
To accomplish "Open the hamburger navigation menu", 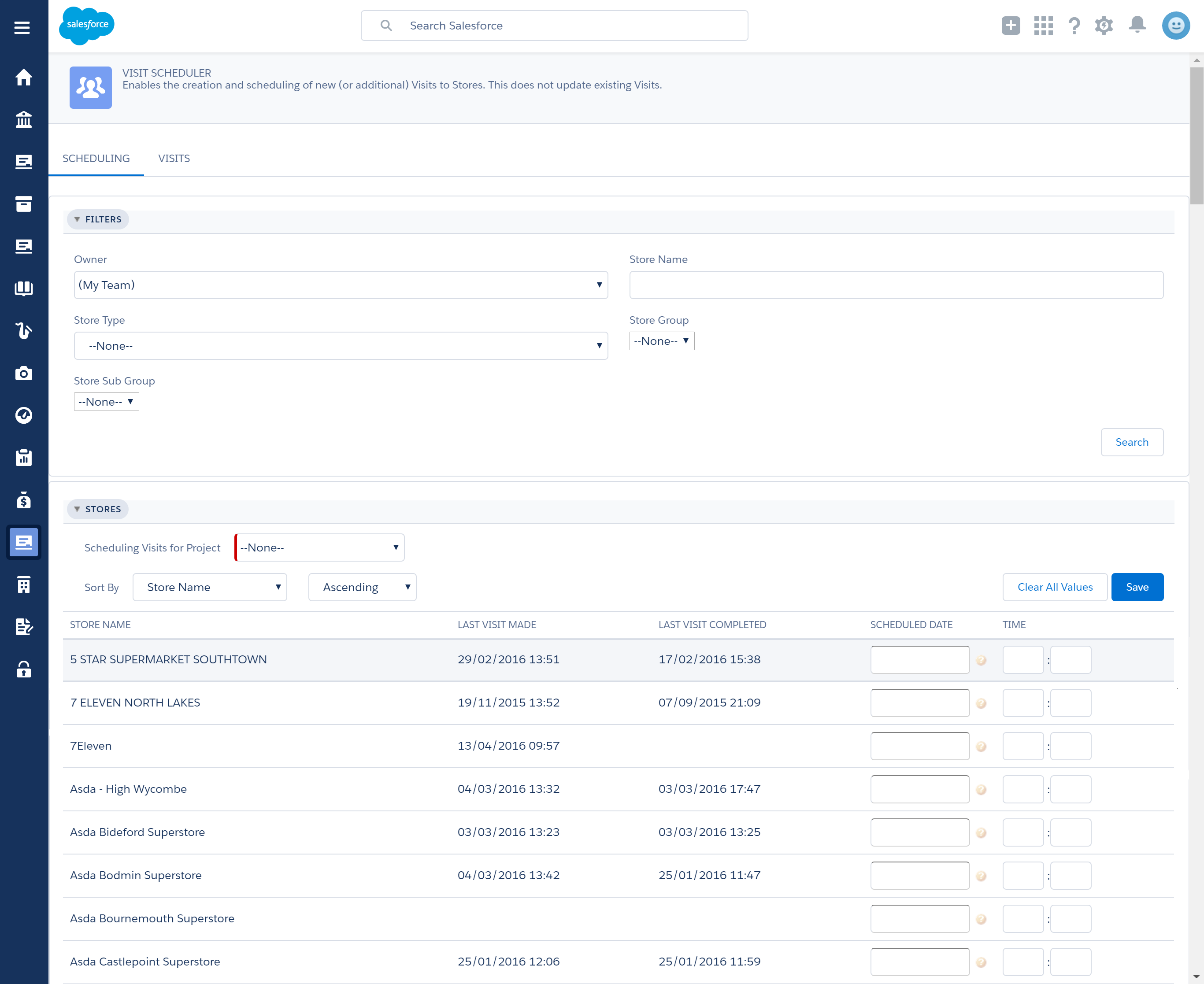I will pyautogui.click(x=22, y=27).
